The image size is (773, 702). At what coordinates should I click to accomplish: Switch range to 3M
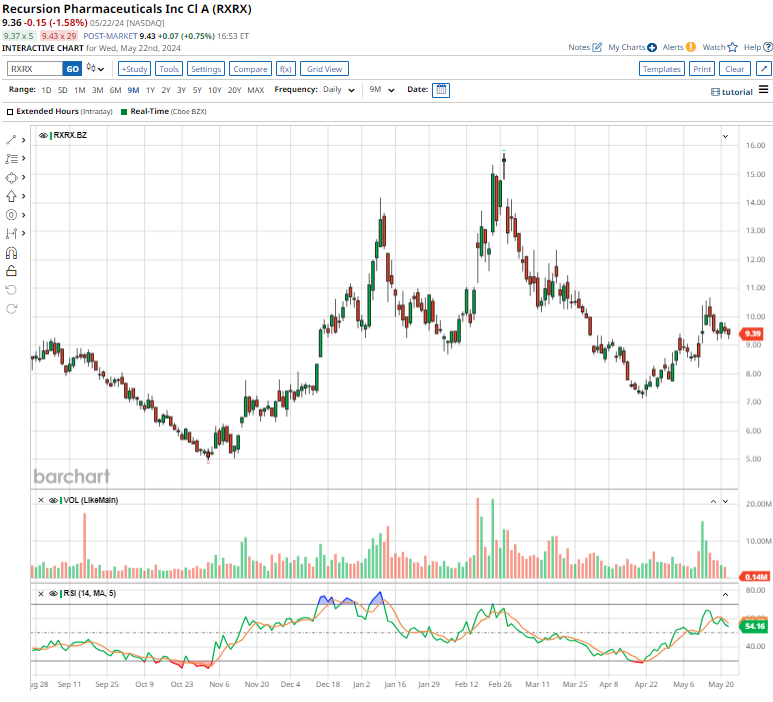pos(97,90)
